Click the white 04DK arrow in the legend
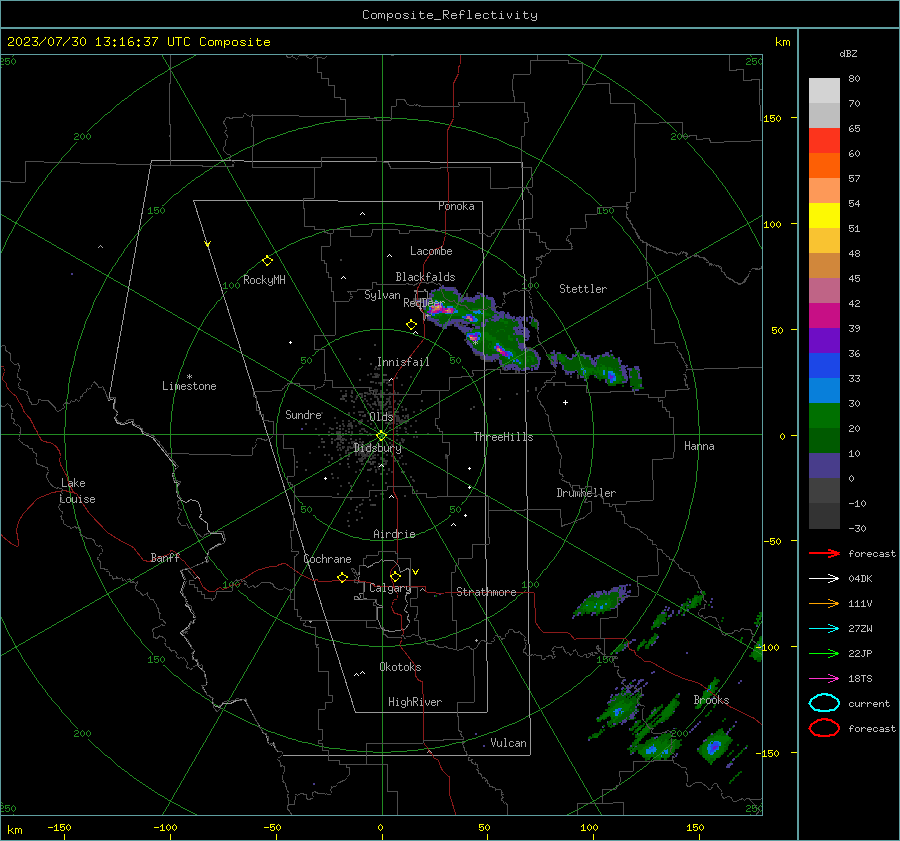The height and width of the screenshot is (841, 900). tap(824, 579)
